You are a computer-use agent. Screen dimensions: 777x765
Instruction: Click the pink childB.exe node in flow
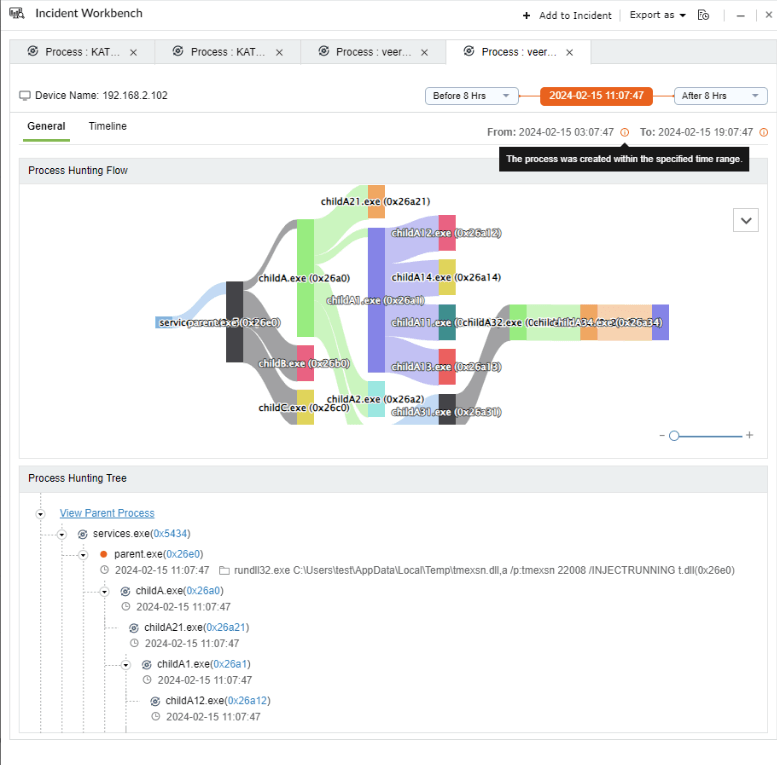305,363
